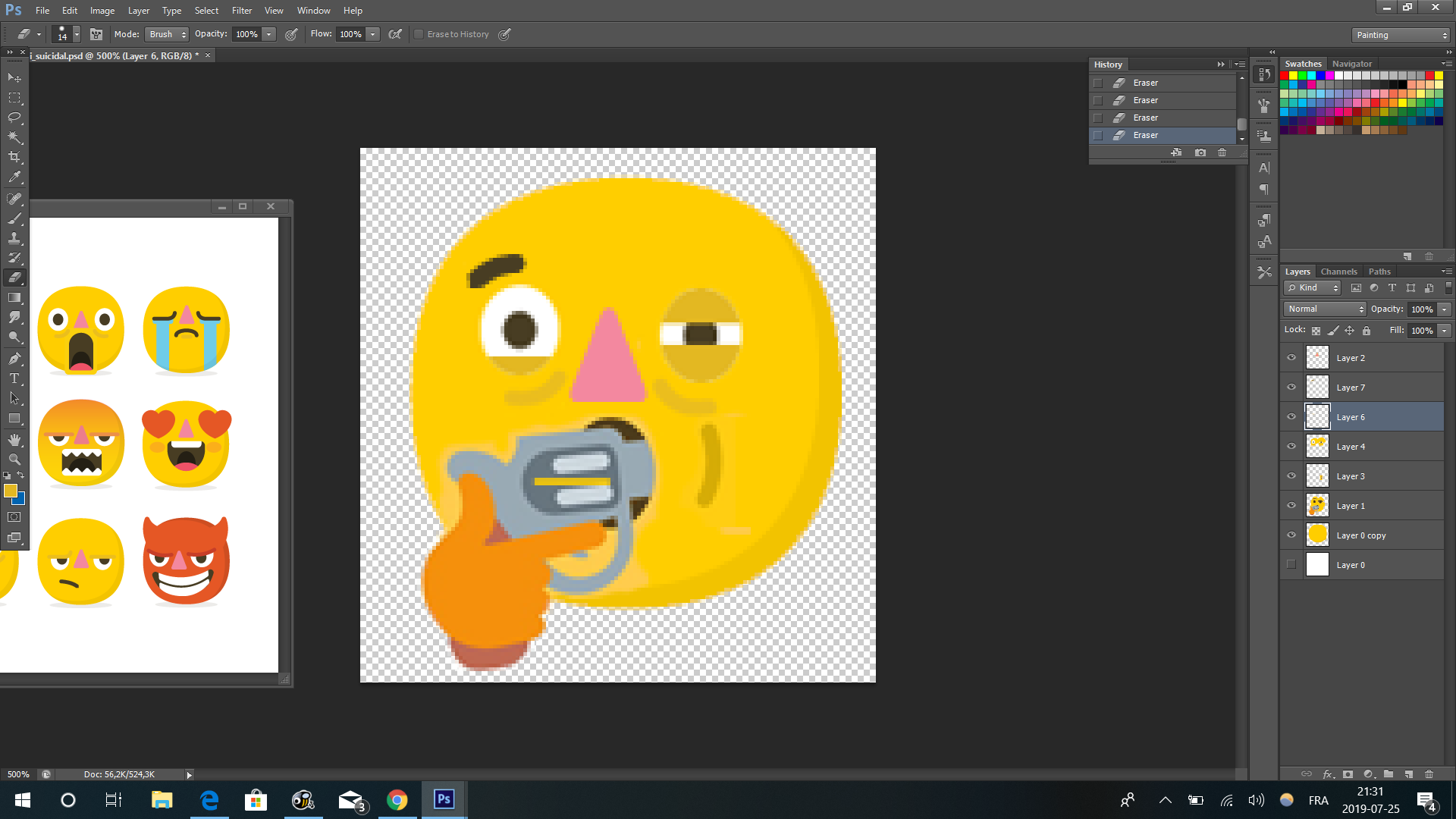
Task: Open the Normal blend mode dropdown
Action: [x=1325, y=309]
